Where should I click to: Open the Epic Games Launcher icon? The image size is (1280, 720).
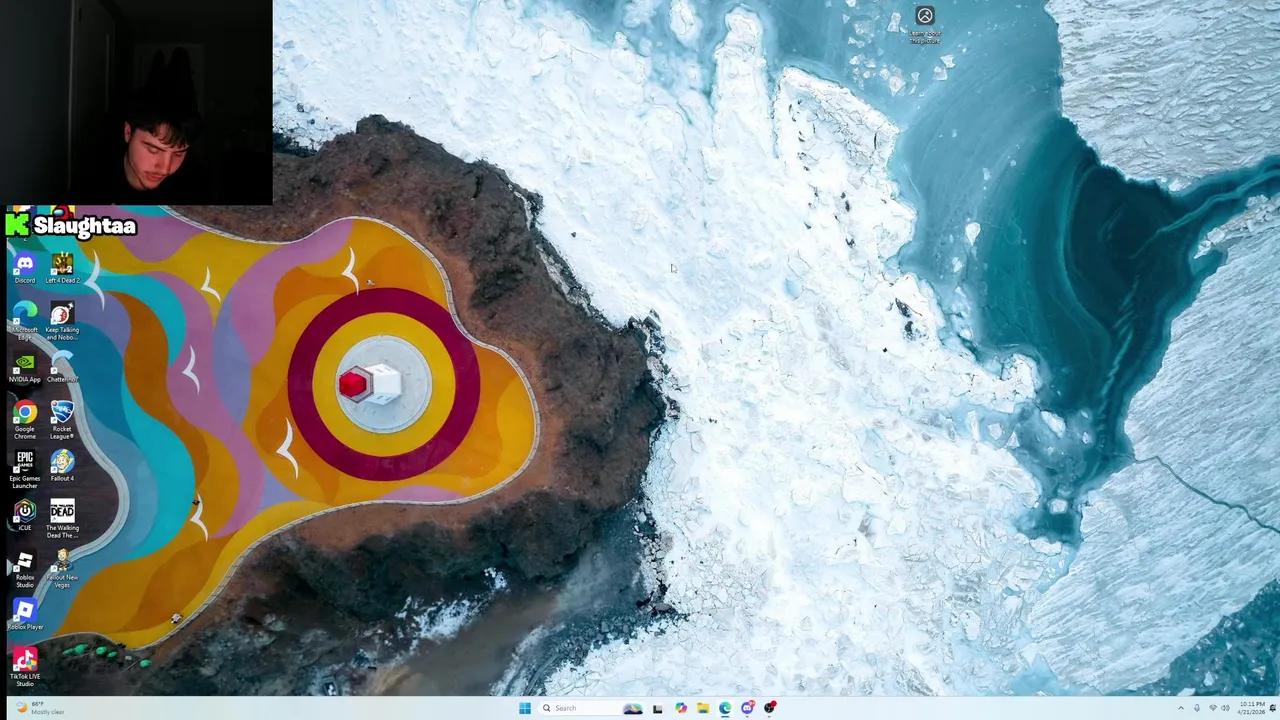point(25,469)
